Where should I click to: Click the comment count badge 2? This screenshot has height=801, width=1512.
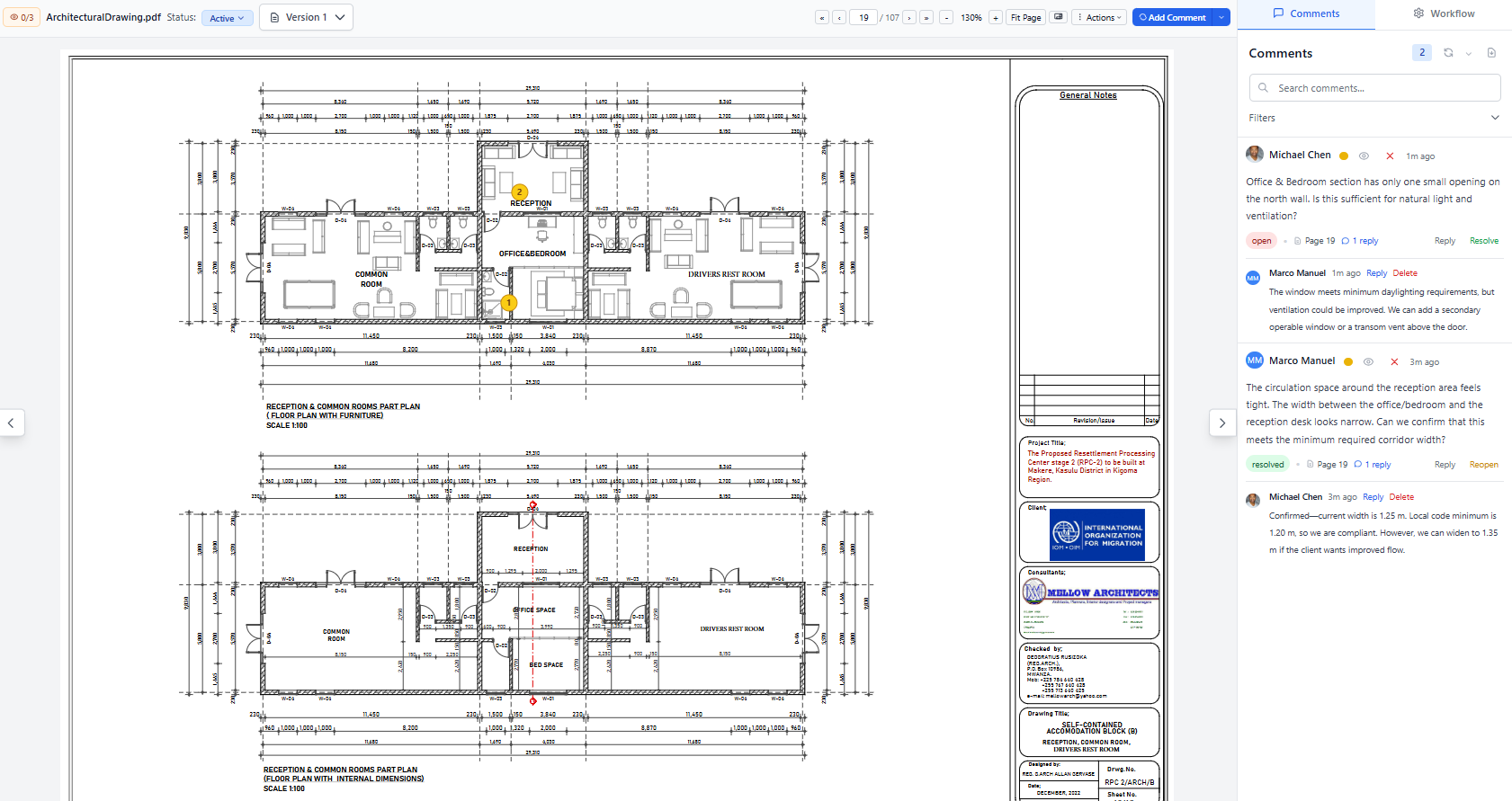(x=1422, y=52)
